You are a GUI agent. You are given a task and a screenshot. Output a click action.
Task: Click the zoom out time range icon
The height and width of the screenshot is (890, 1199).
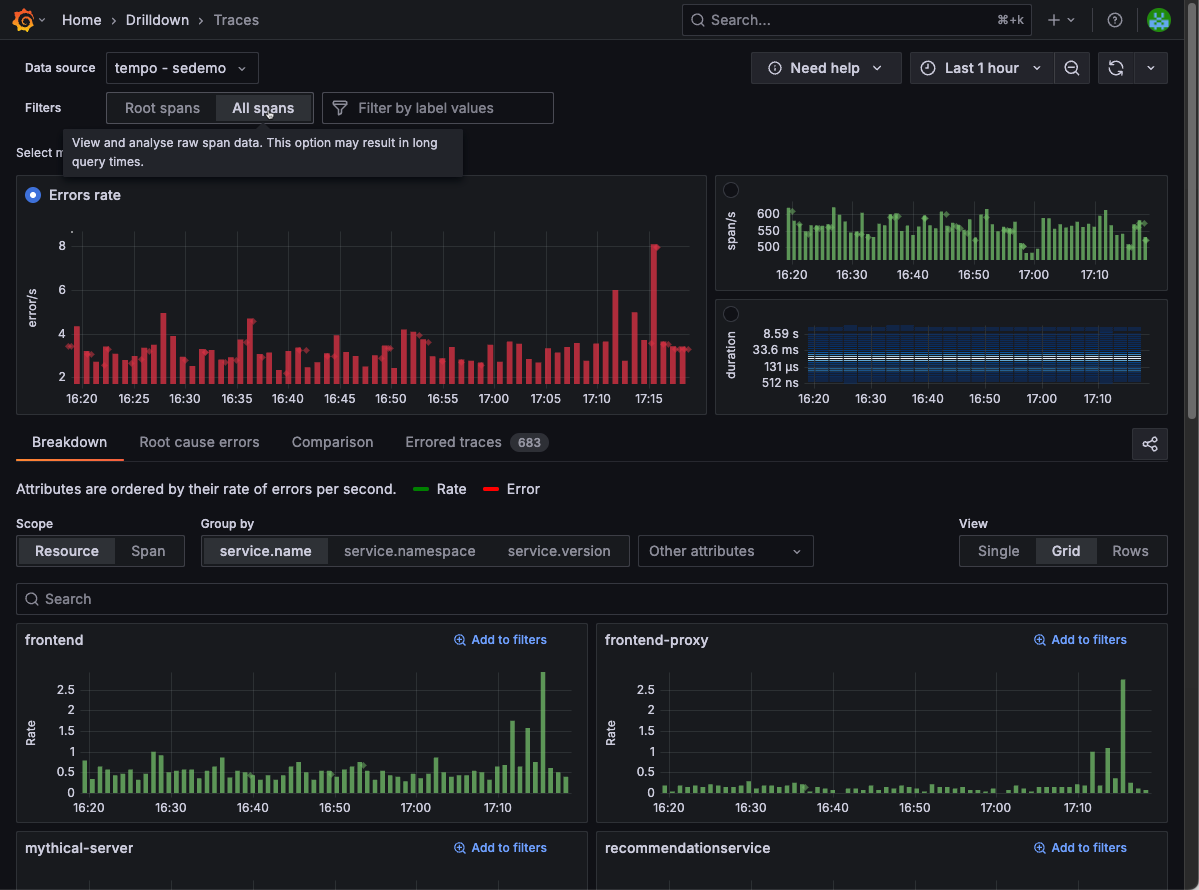pos(1072,68)
